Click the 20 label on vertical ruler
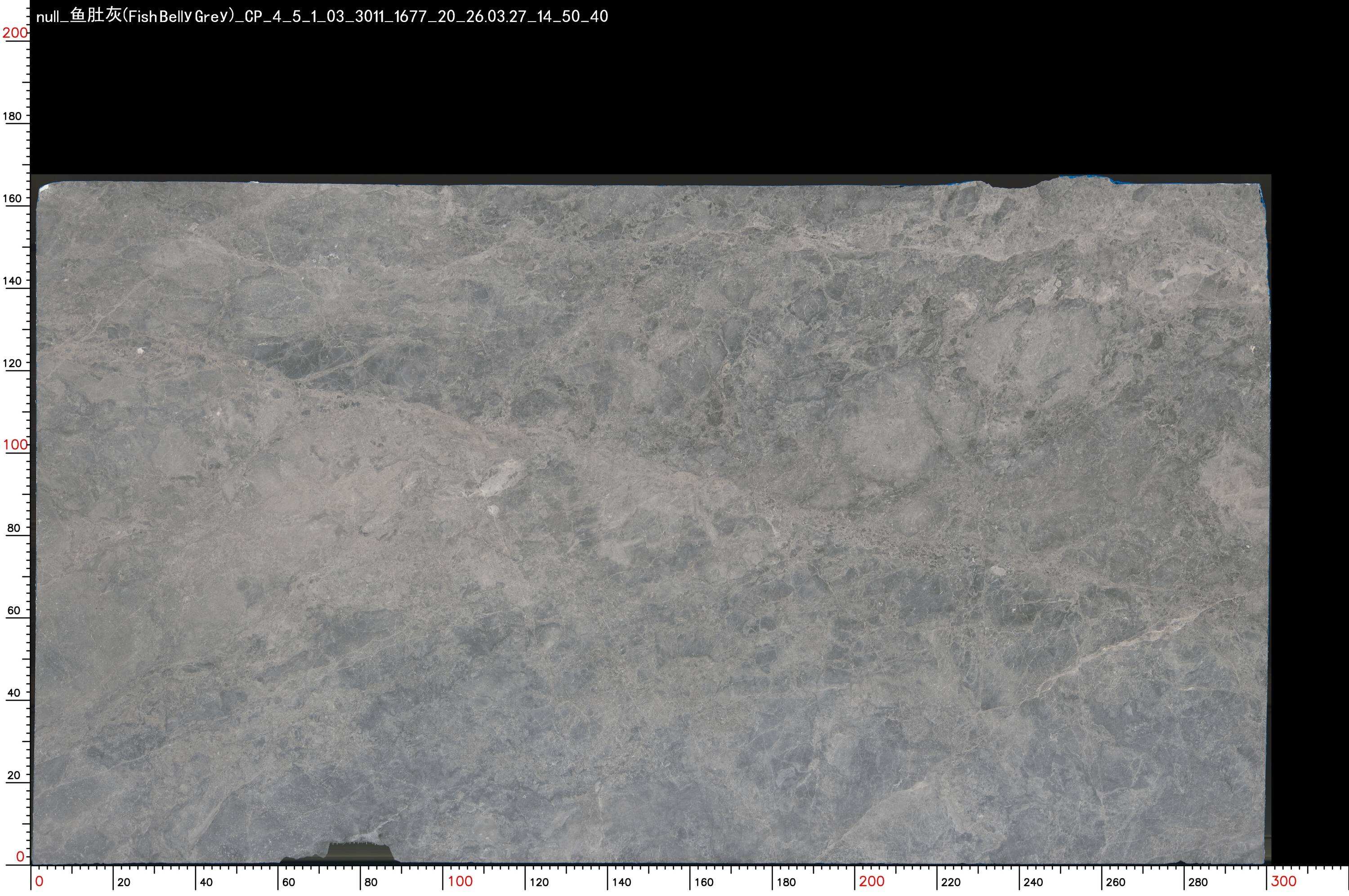This screenshot has width=1349, height=896. pos(13,775)
